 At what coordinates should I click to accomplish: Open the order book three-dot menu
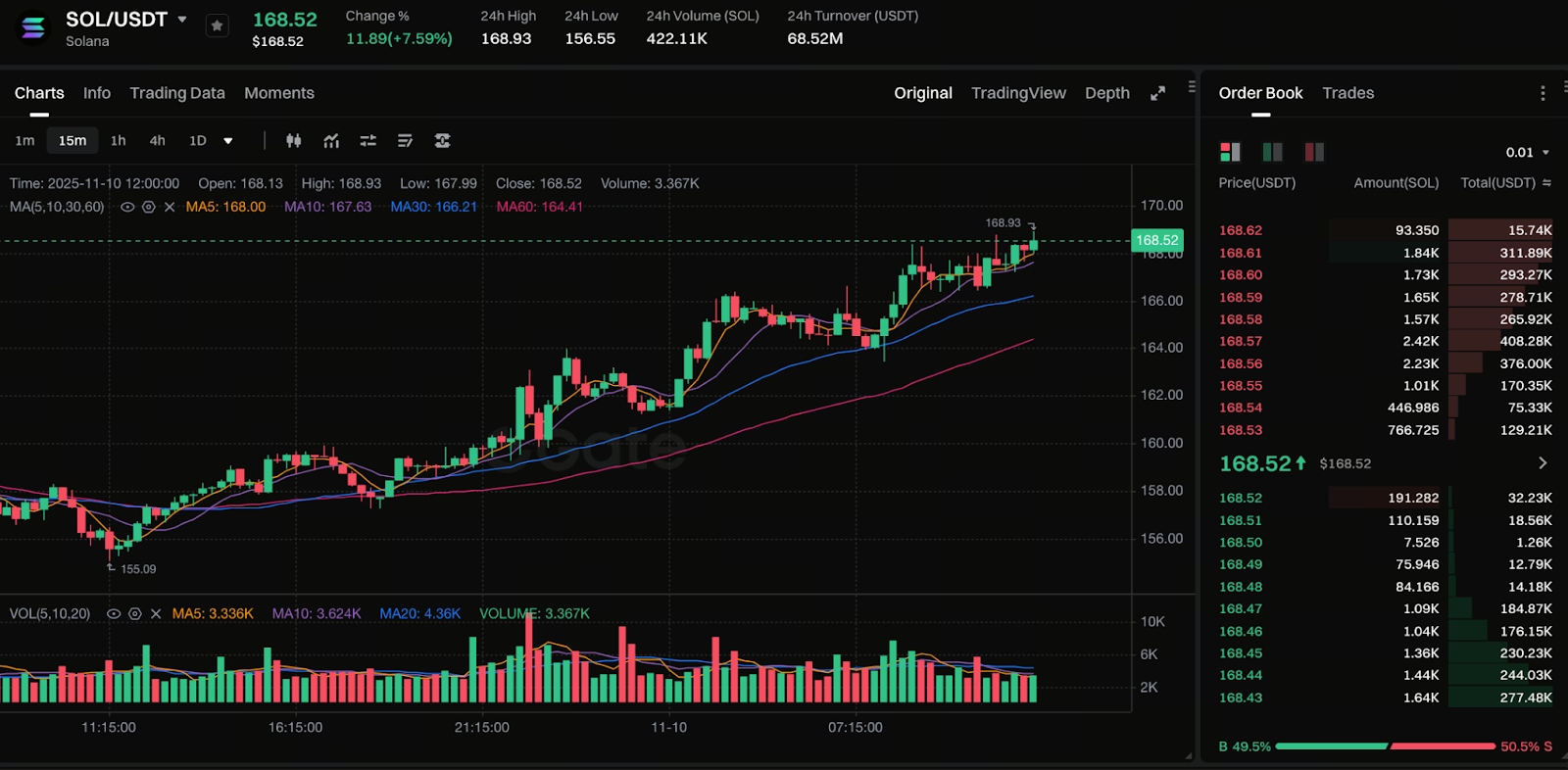(x=1543, y=93)
